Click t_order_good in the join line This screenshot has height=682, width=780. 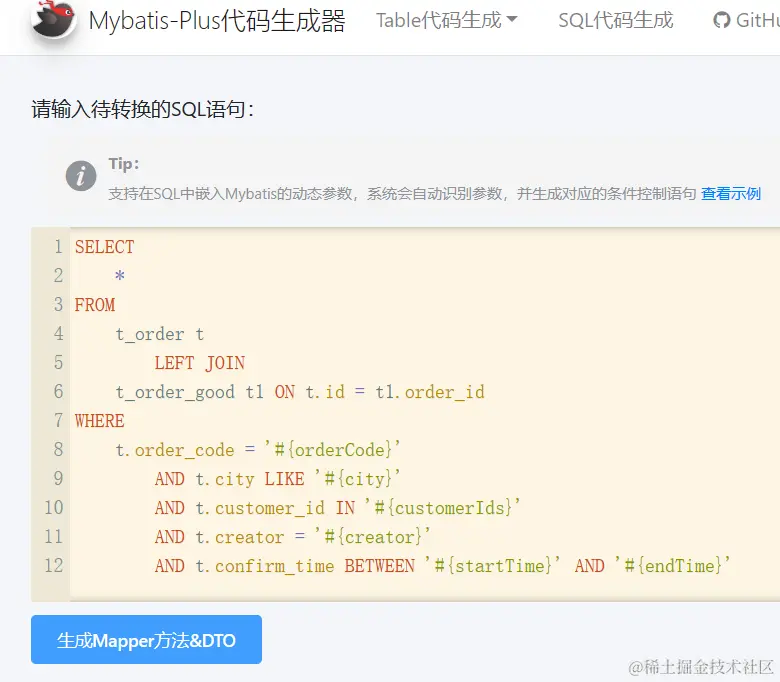(x=175, y=391)
